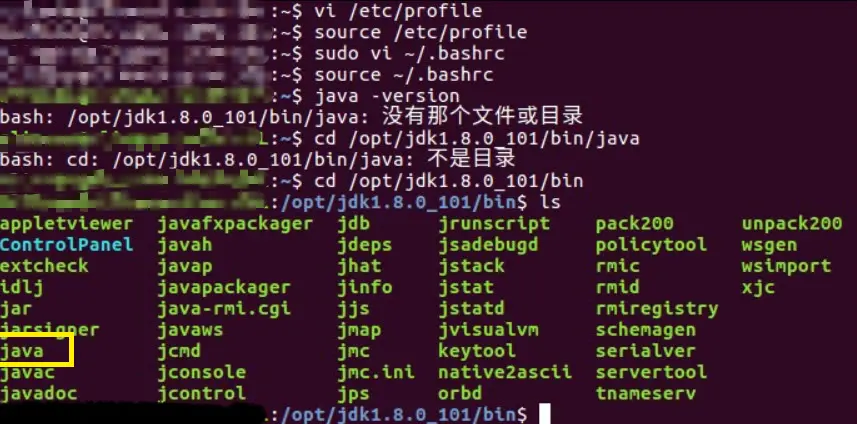The width and height of the screenshot is (857, 424).
Task: Click the java-rmi.cgi entry
Action: click(x=224, y=309)
